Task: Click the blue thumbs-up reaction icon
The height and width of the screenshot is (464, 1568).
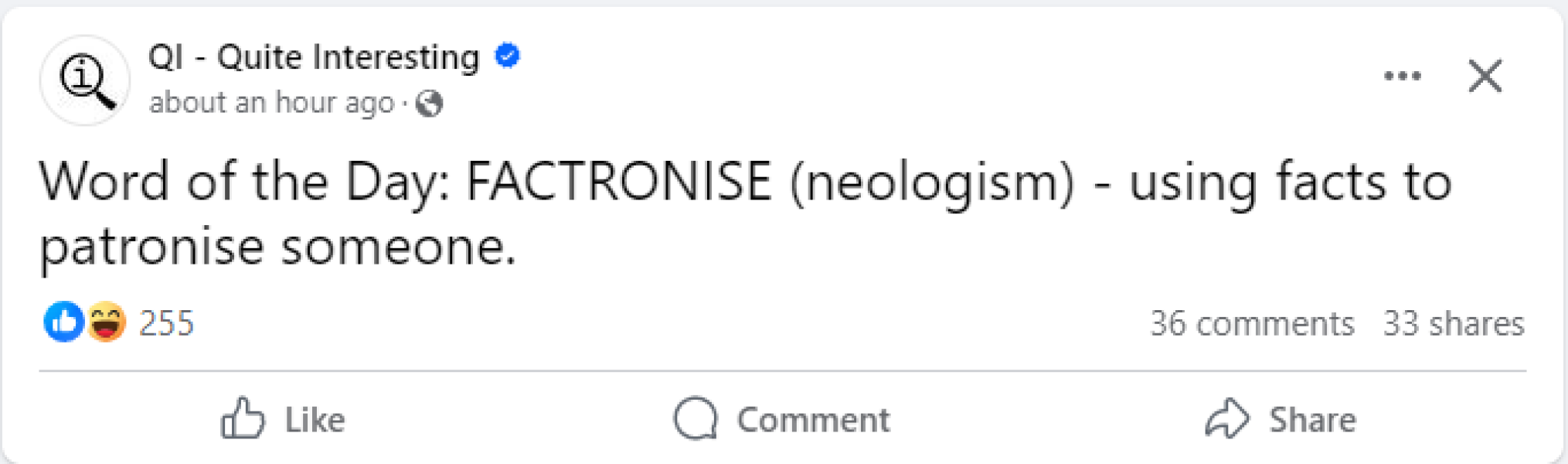Action: coord(63,322)
